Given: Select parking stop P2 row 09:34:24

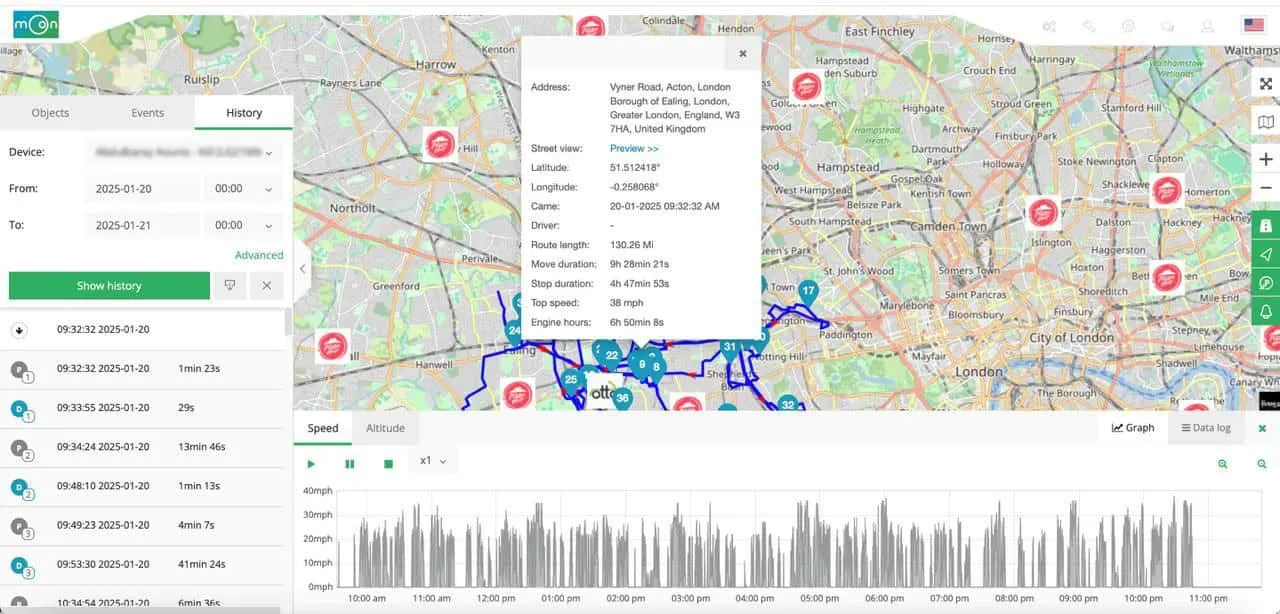Looking at the screenshot, I should pos(143,447).
